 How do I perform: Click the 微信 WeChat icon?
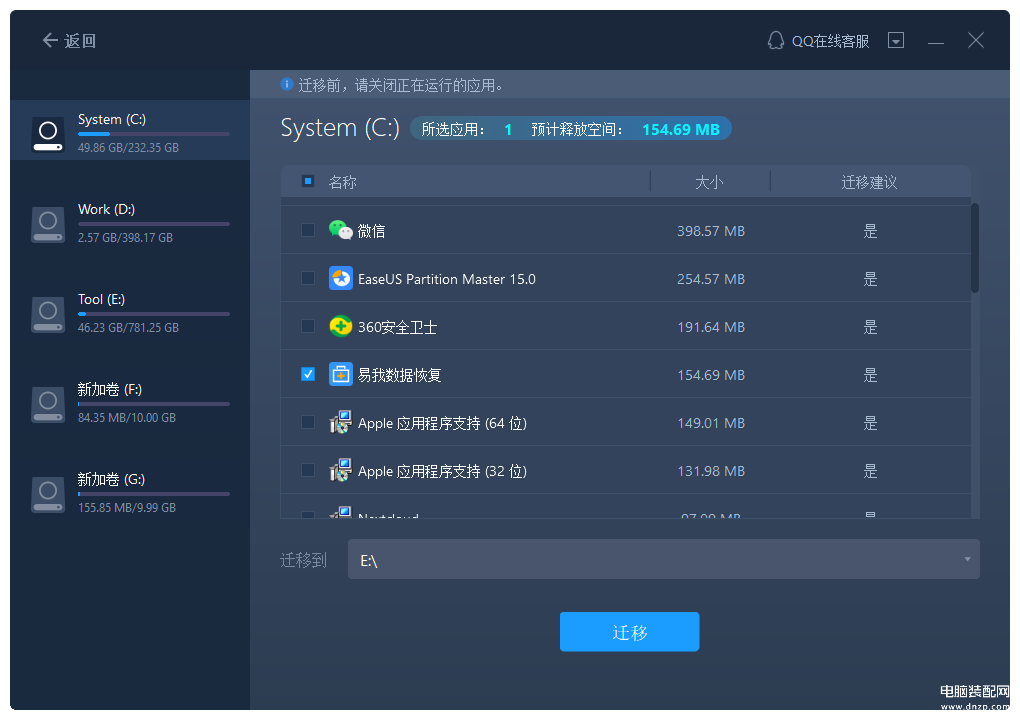pyautogui.click(x=341, y=230)
